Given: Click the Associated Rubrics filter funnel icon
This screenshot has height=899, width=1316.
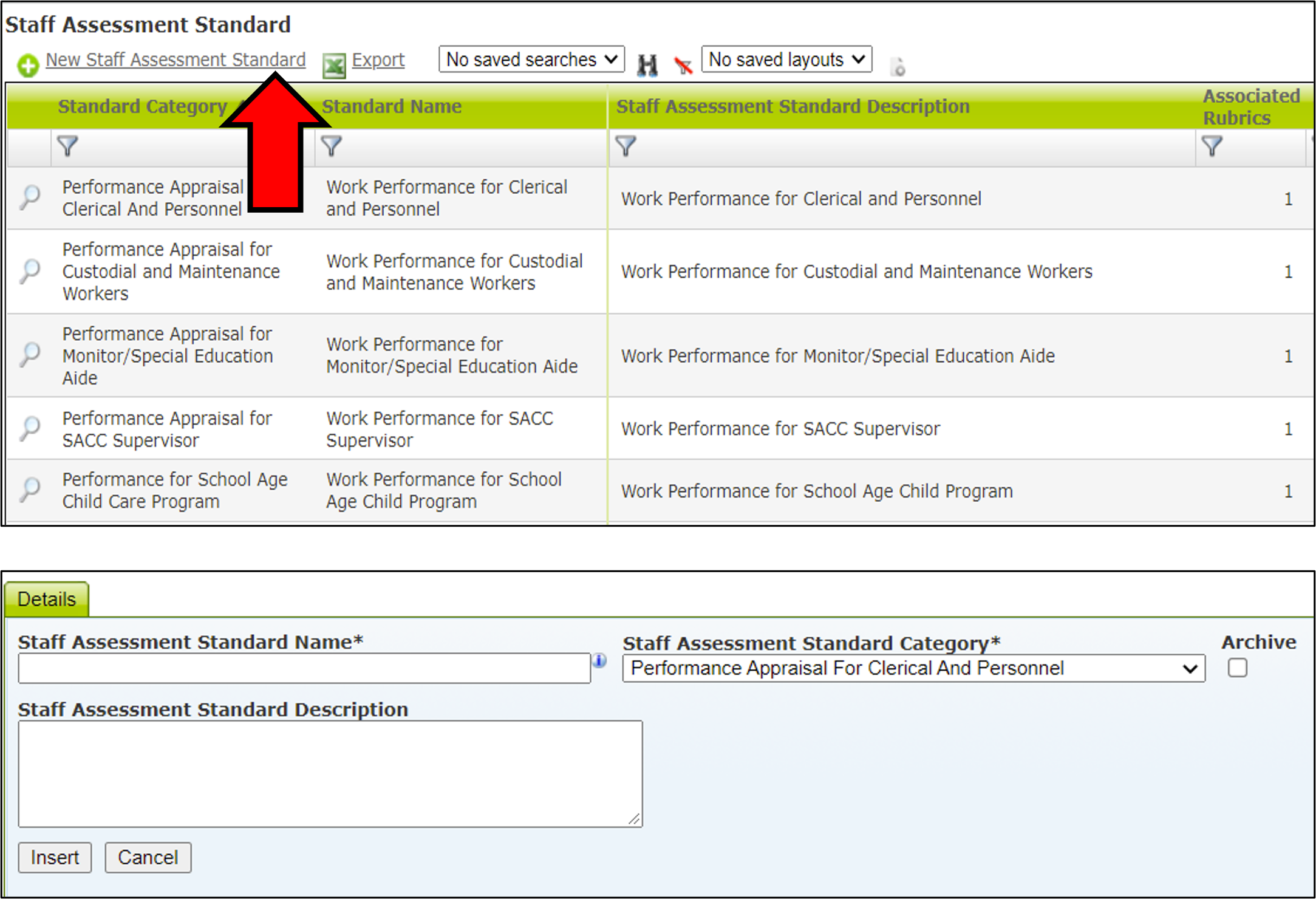Looking at the screenshot, I should click(x=1212, y=146).
